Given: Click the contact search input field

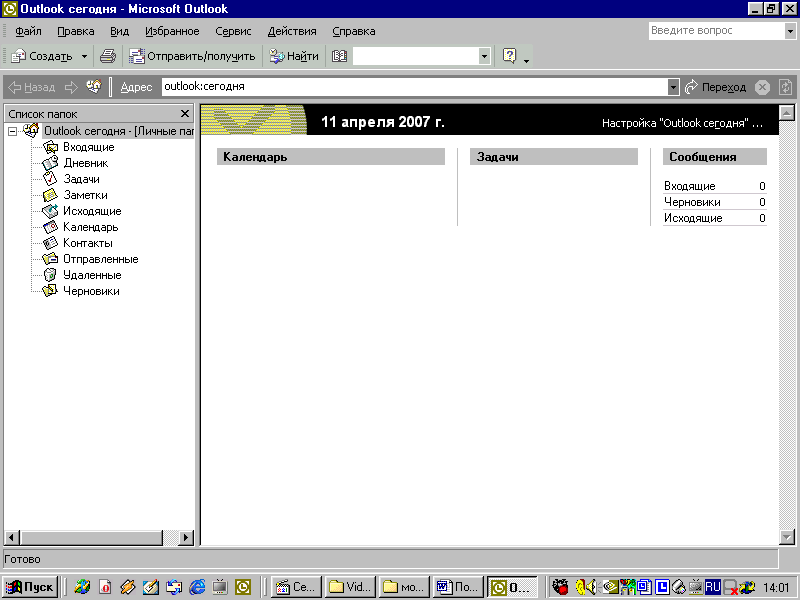Looking at the screenshot, I should [416, 56].
